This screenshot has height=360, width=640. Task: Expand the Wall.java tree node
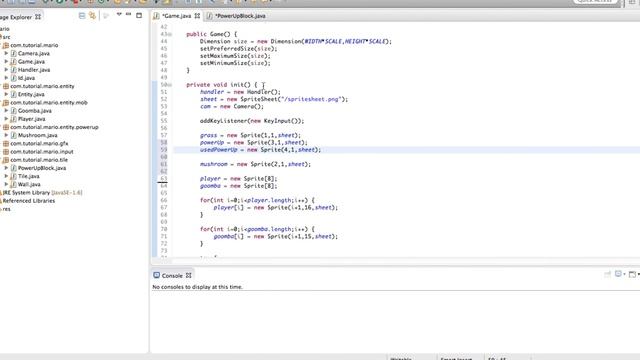pos(6,184)
